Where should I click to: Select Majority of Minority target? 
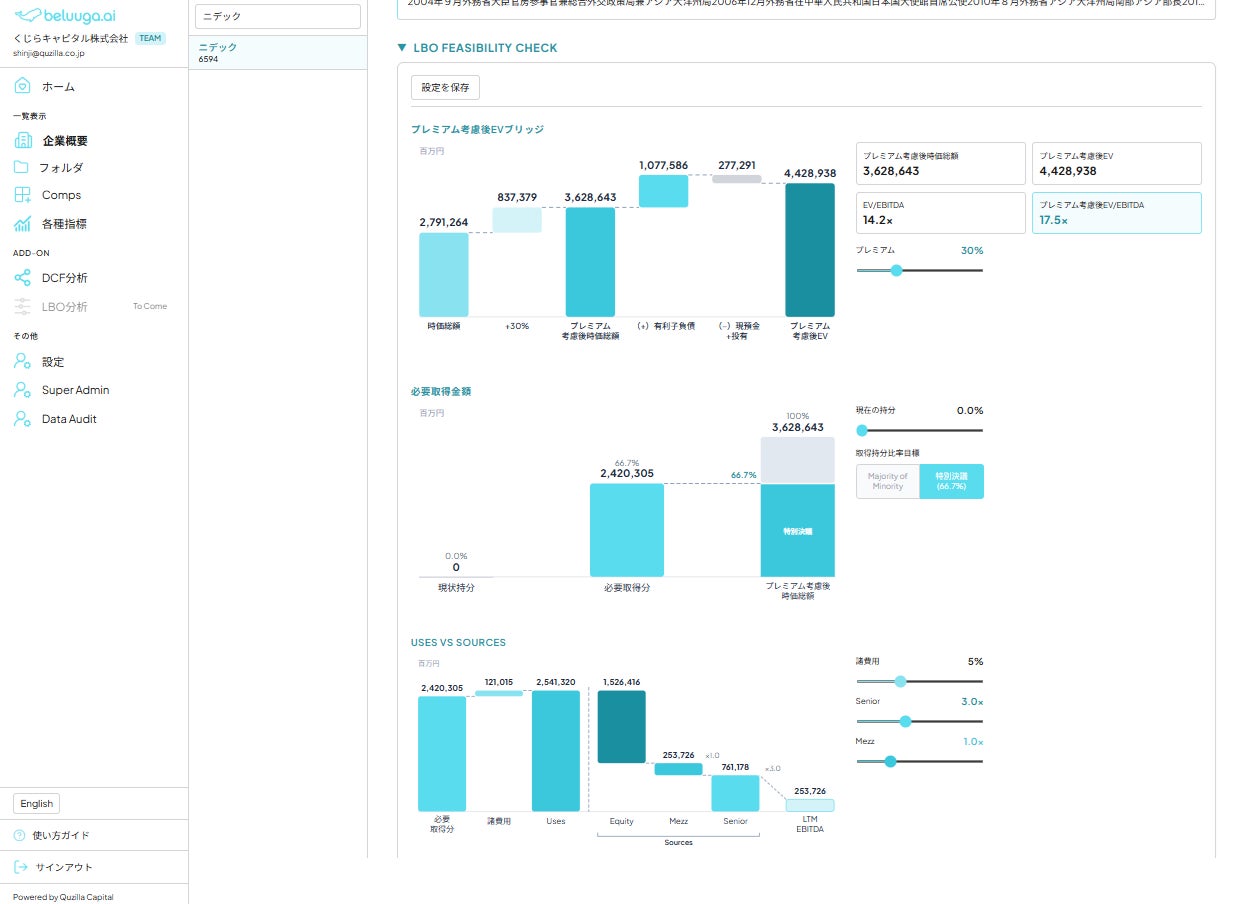887,481
